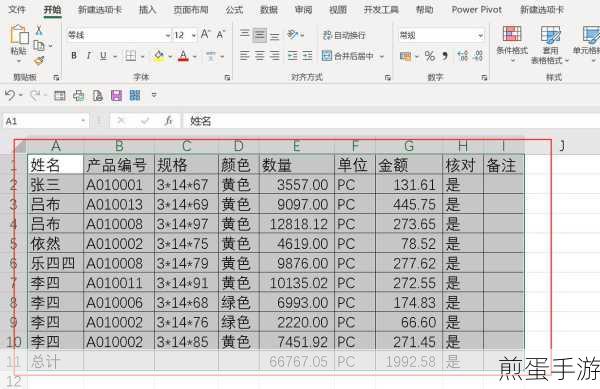Open underline style dropdown arrow
This screenshot has height=389, width=600.
(115, 57)
